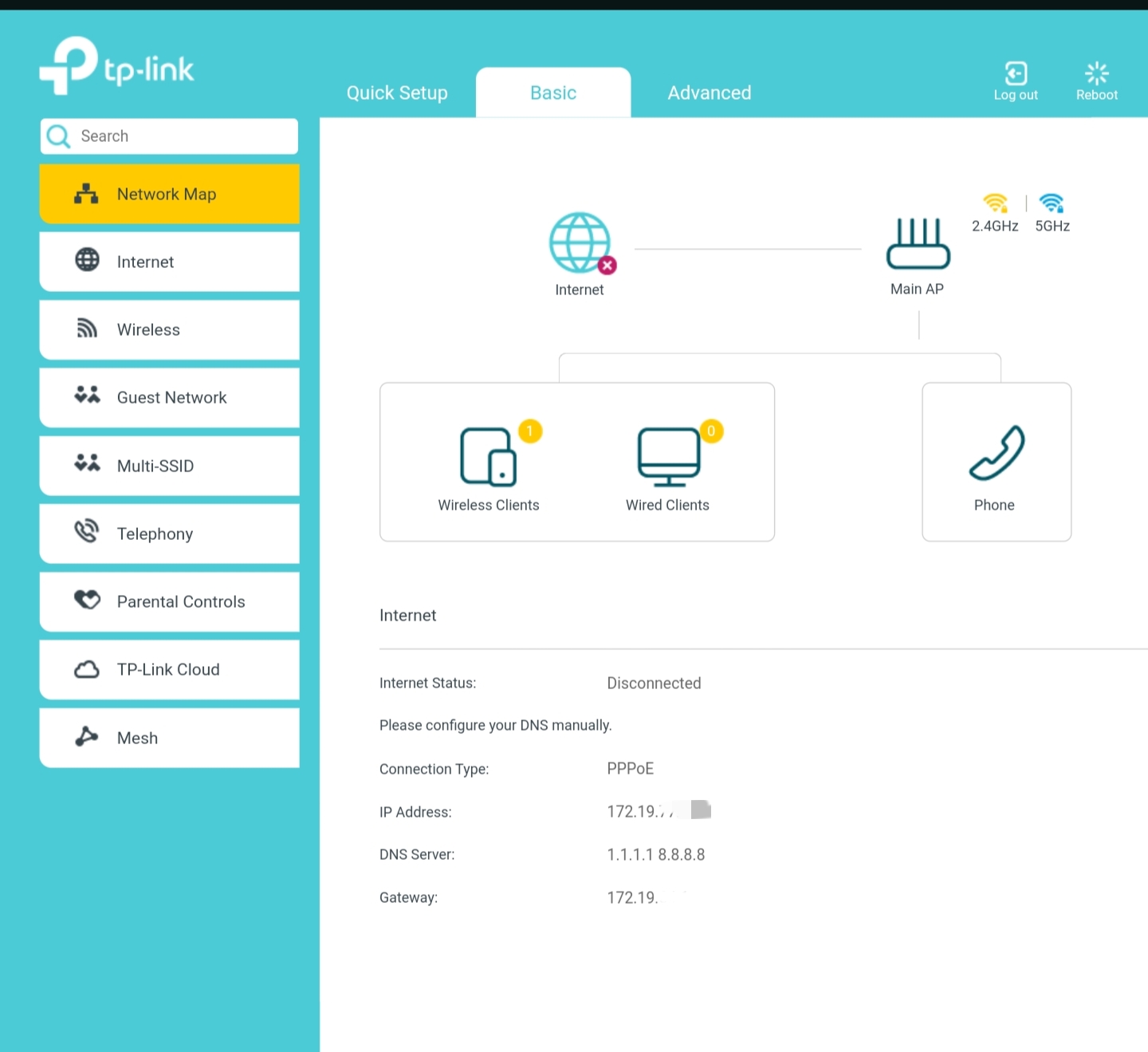Select the Internet globe on network map
The height and width of the screenshot is (1052, 1148).
click(580, 242)
